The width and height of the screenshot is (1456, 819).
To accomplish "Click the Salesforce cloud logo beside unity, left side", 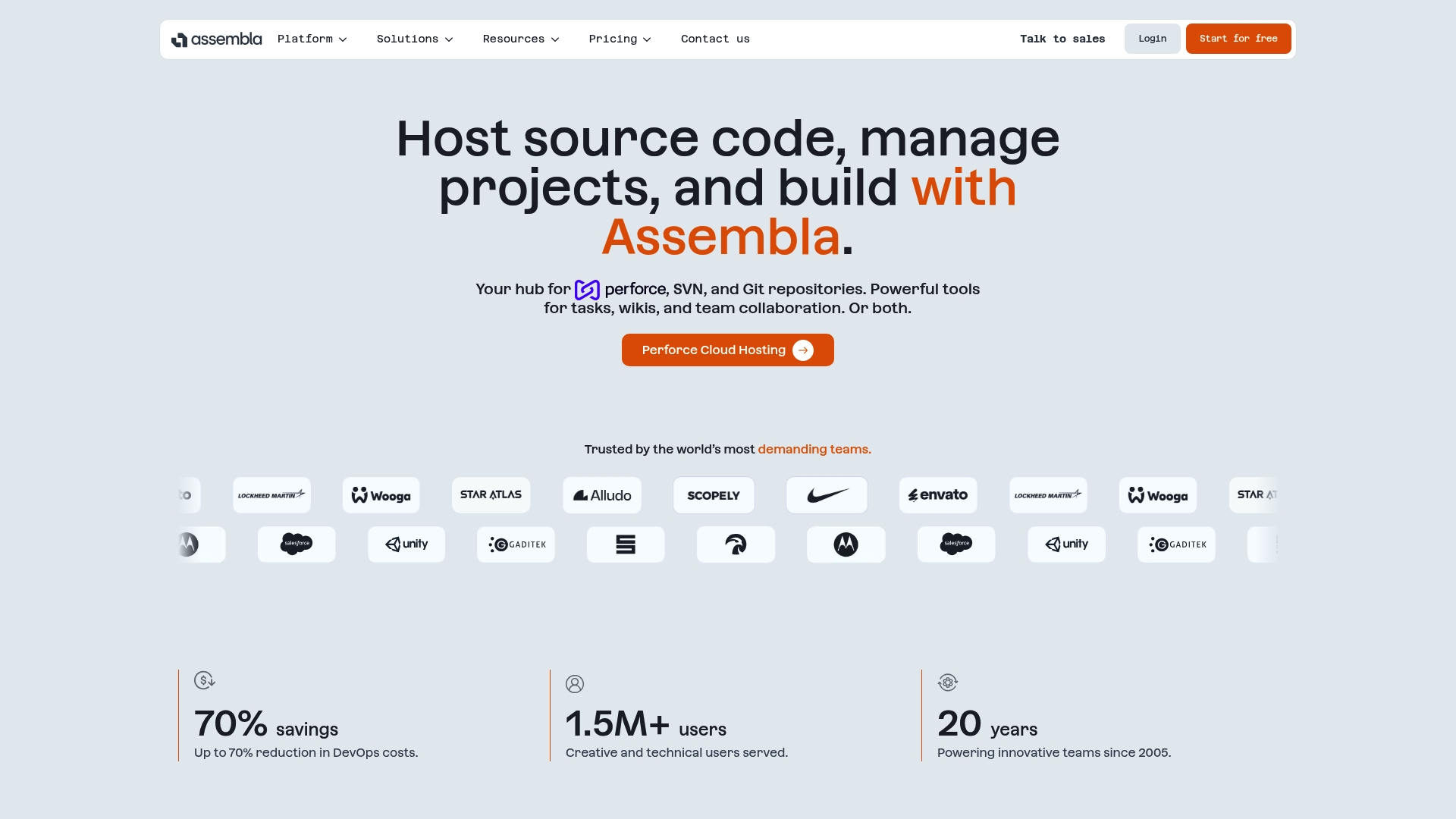I will pyautogui.click(x=297, y=544).
